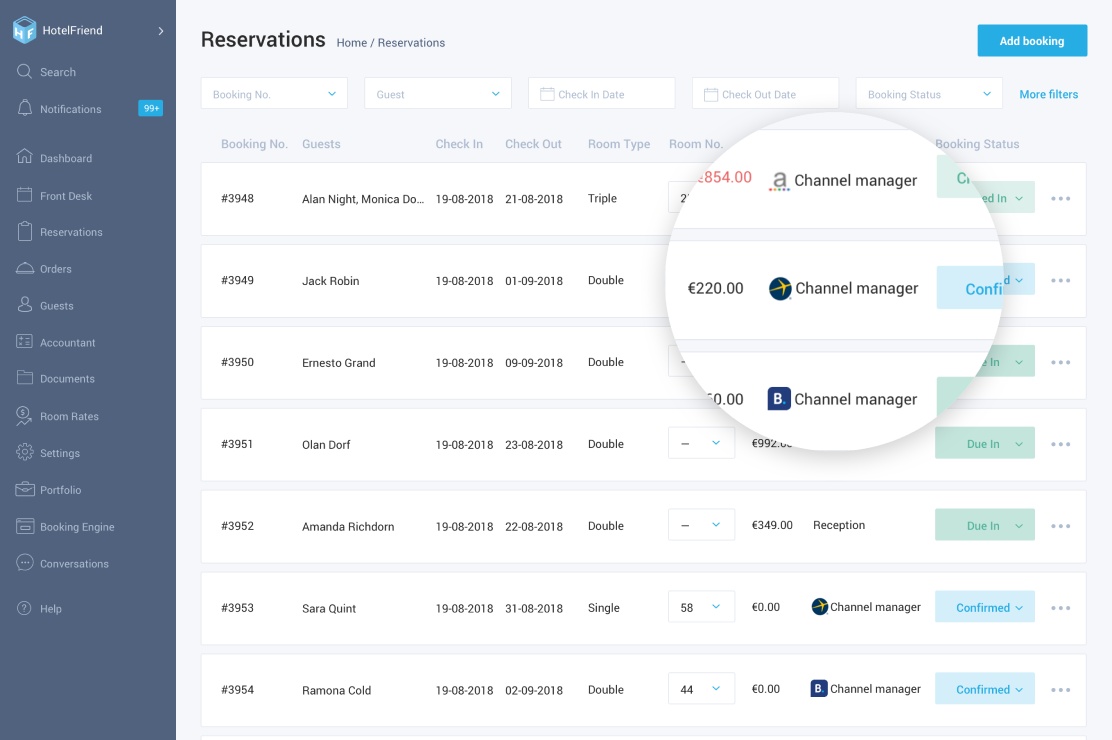Open three-dot menu for booking #3948
The image size is (1112, 740).
(1060, 199)
